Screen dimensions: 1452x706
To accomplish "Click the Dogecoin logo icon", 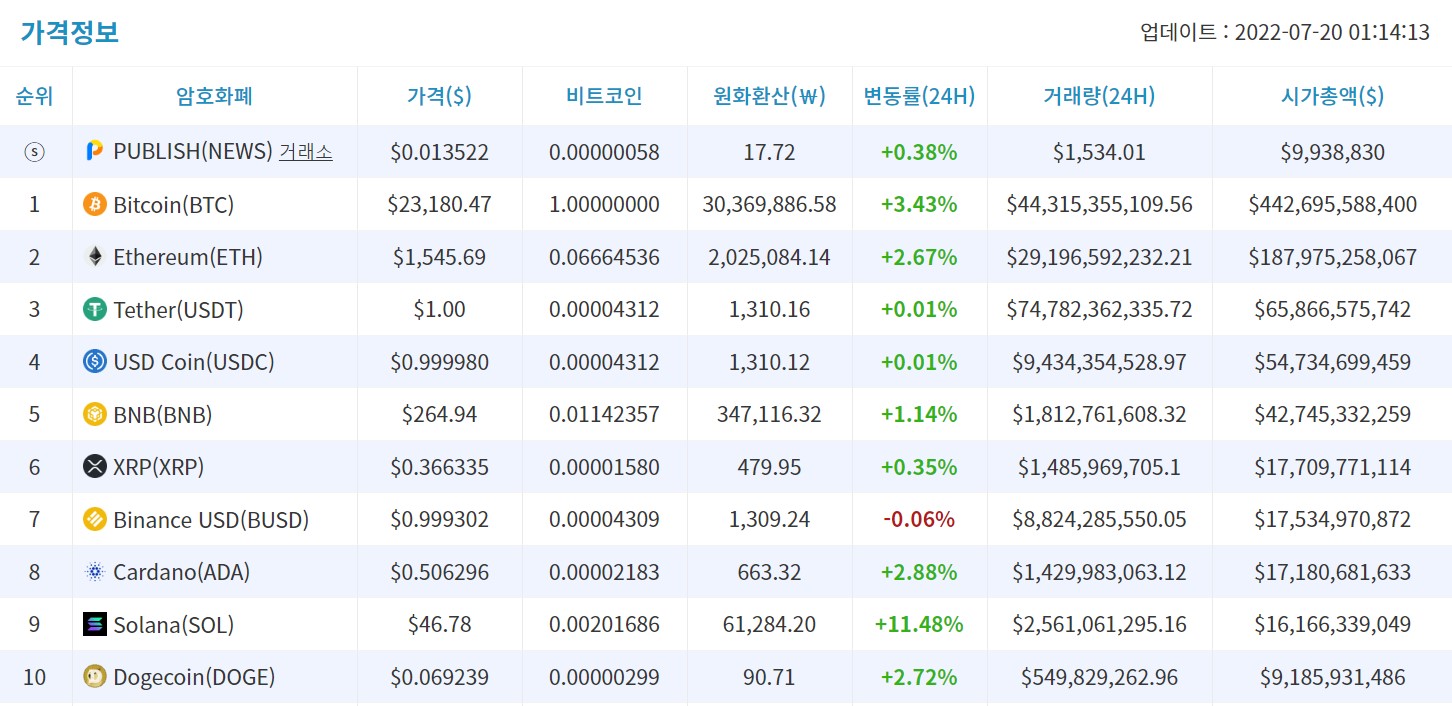I will [94, 677].
